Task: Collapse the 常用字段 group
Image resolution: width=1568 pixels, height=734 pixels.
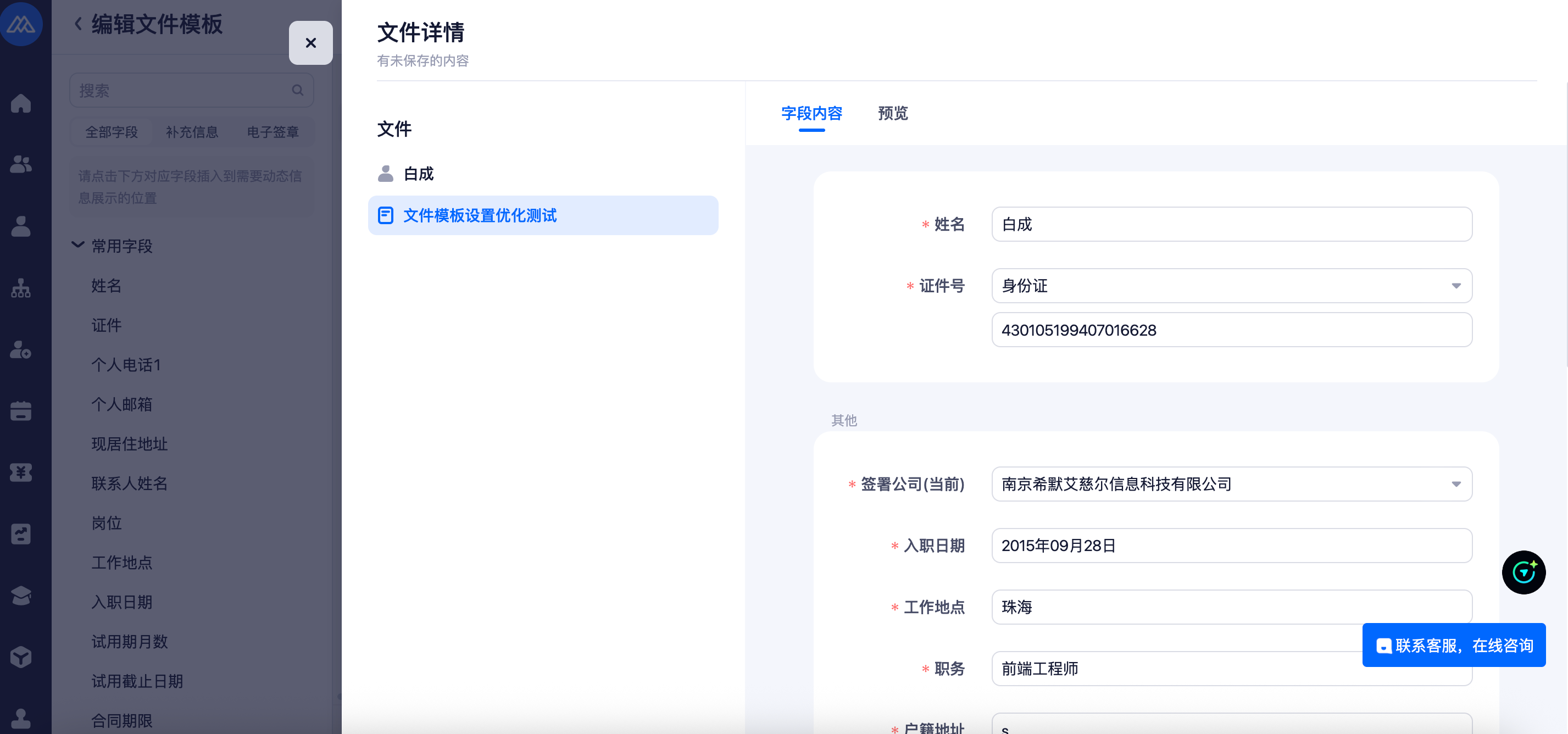Action: [x=78, y=245]
